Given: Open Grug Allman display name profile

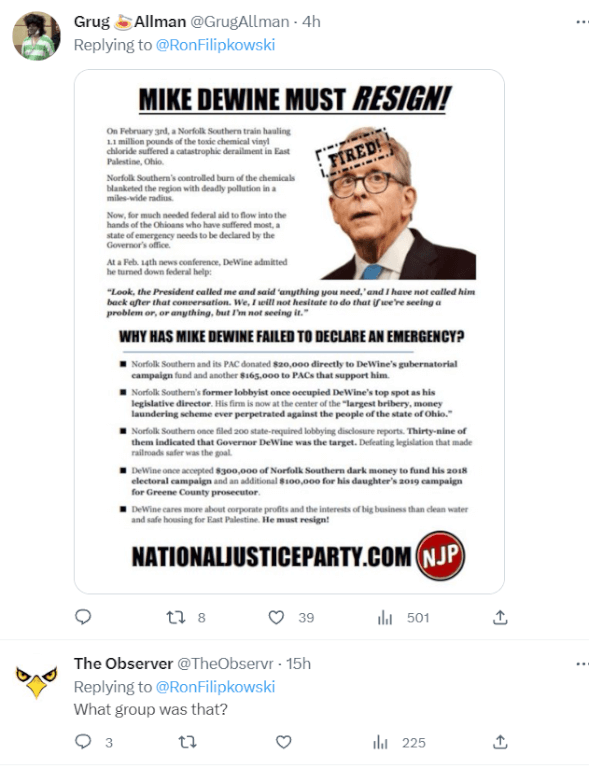Looking at the screenshot, I should point(130,22).
